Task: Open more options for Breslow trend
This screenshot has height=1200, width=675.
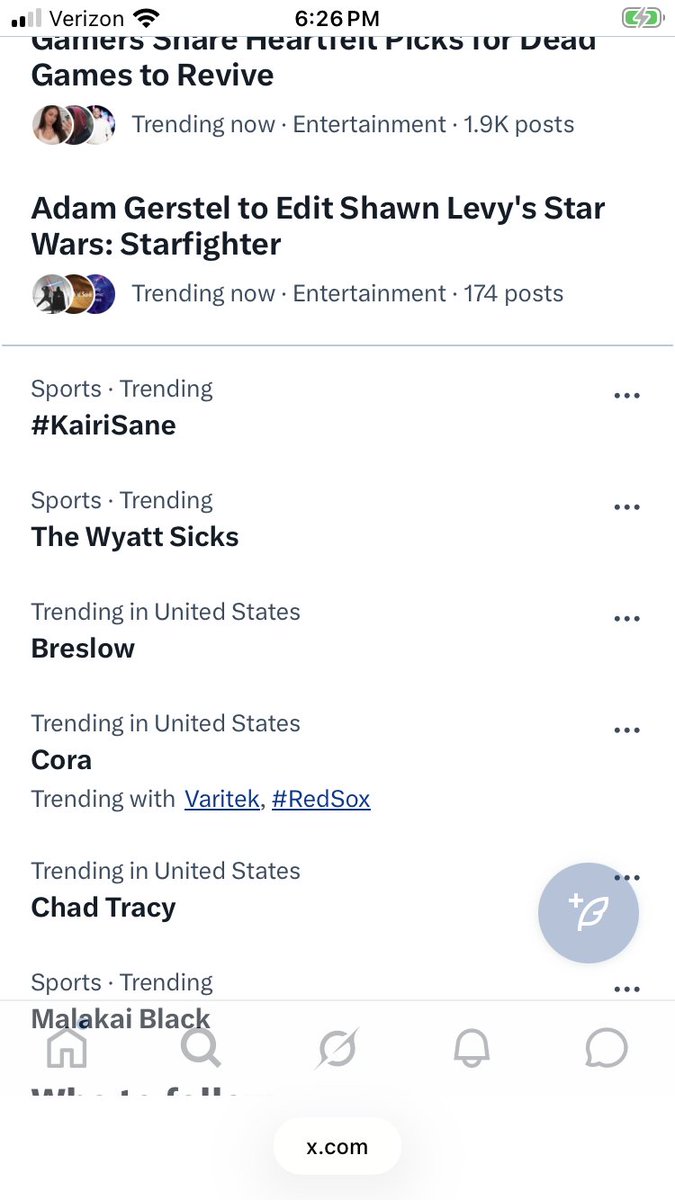Action: coord(626,619)
